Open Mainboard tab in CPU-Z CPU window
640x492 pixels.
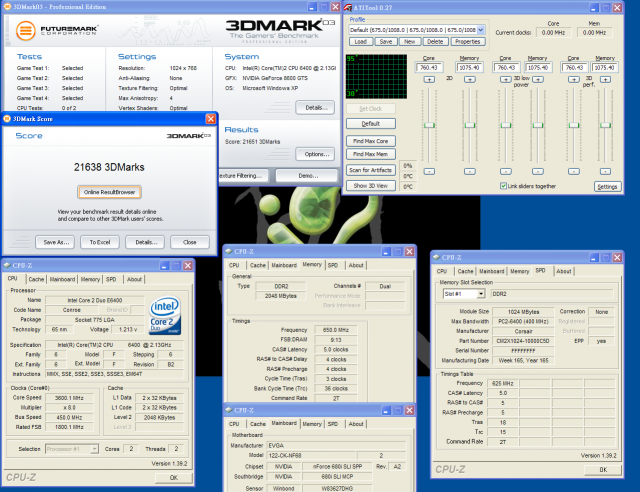(62, 279)
